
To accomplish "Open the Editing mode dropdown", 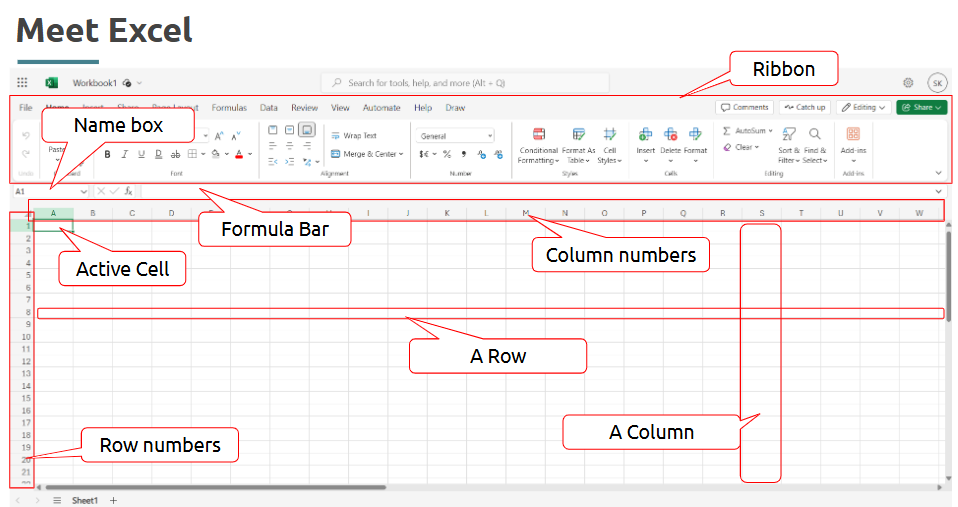I will click(863, 107).
